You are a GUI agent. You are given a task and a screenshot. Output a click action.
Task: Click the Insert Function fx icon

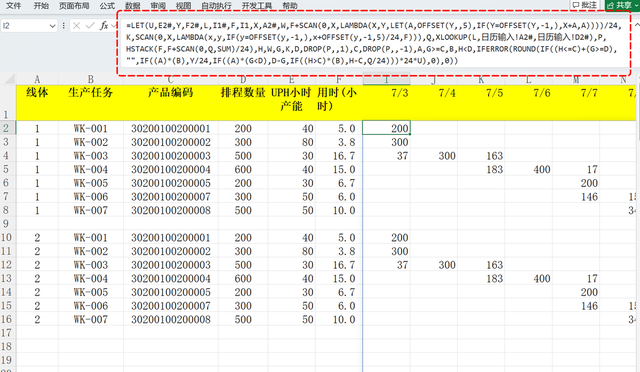pos(104,26)
